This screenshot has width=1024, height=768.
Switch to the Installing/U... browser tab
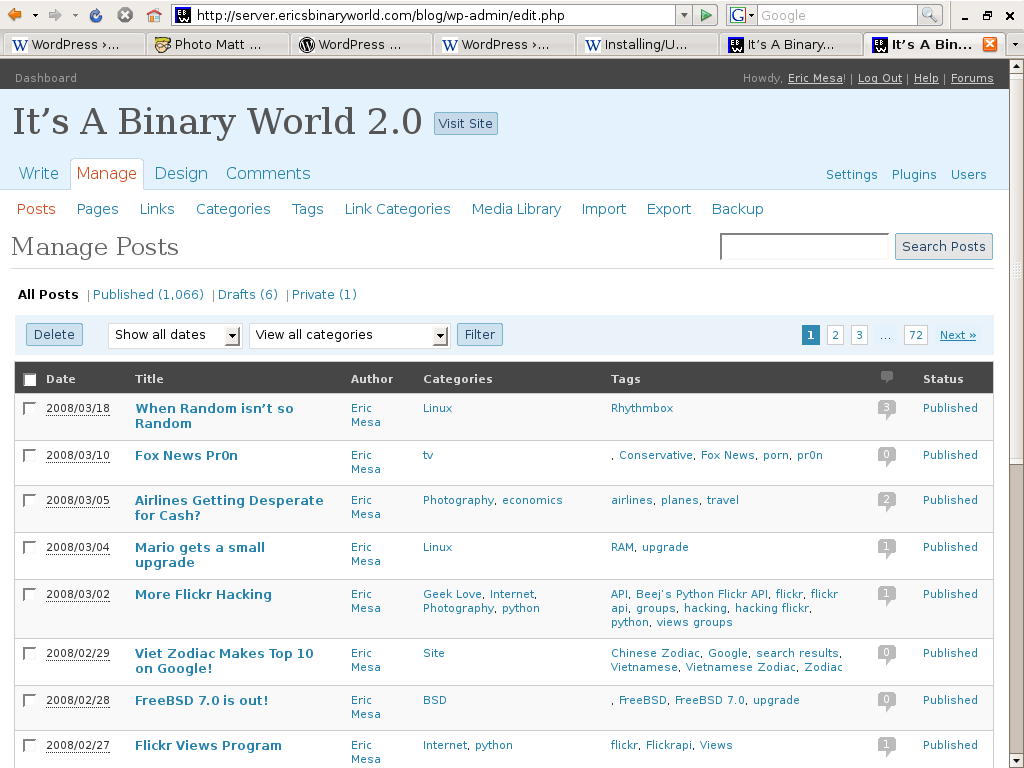coord(647,44)
